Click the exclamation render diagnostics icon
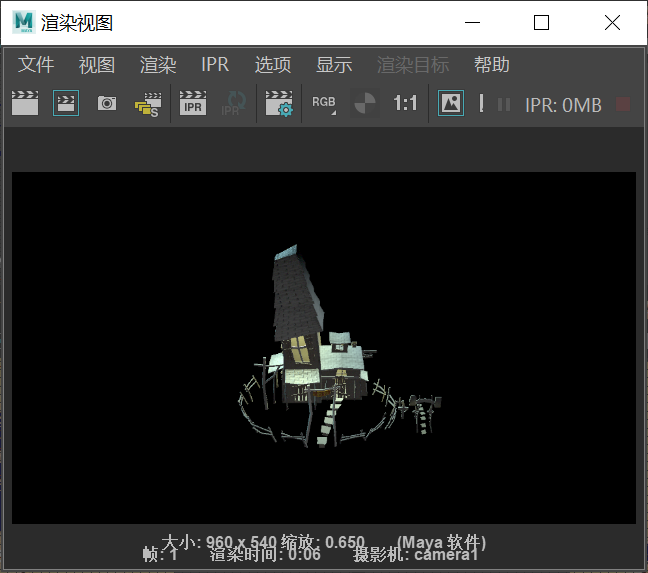Viewport: 648px width, 573px height. click(481, 103)
